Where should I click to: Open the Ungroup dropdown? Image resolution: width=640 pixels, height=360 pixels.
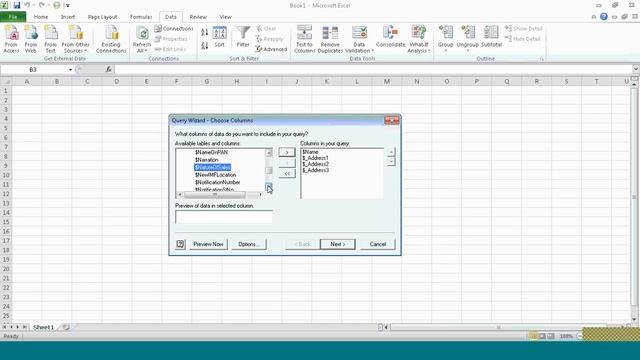pyautogui.click(x=467, y=48)
